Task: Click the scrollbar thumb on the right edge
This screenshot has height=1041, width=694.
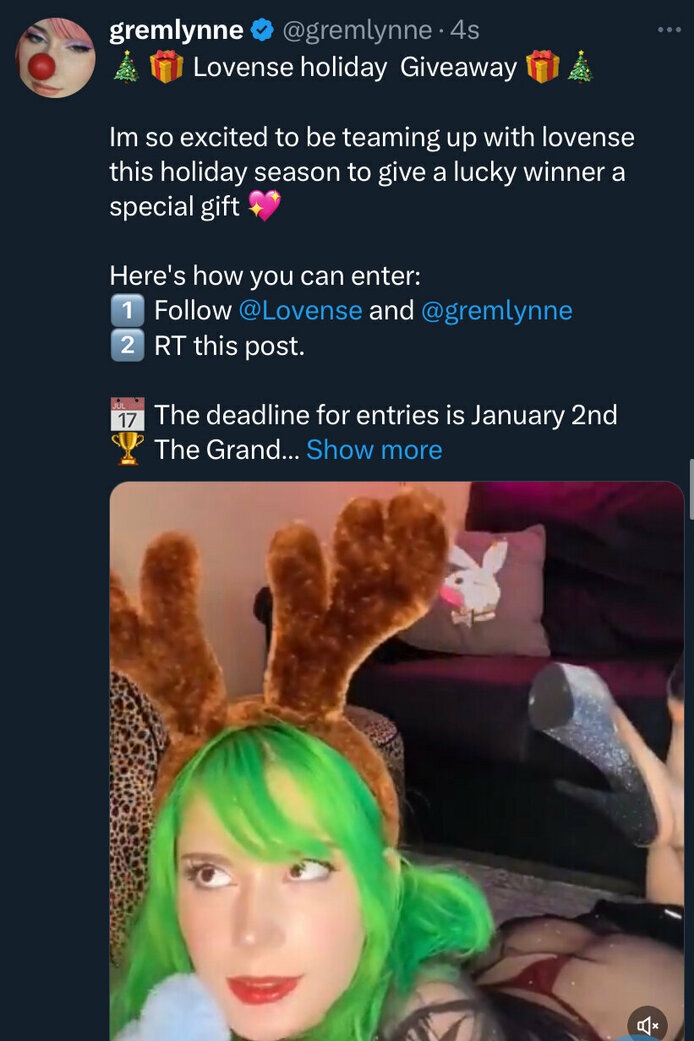Action: (690, 490)
